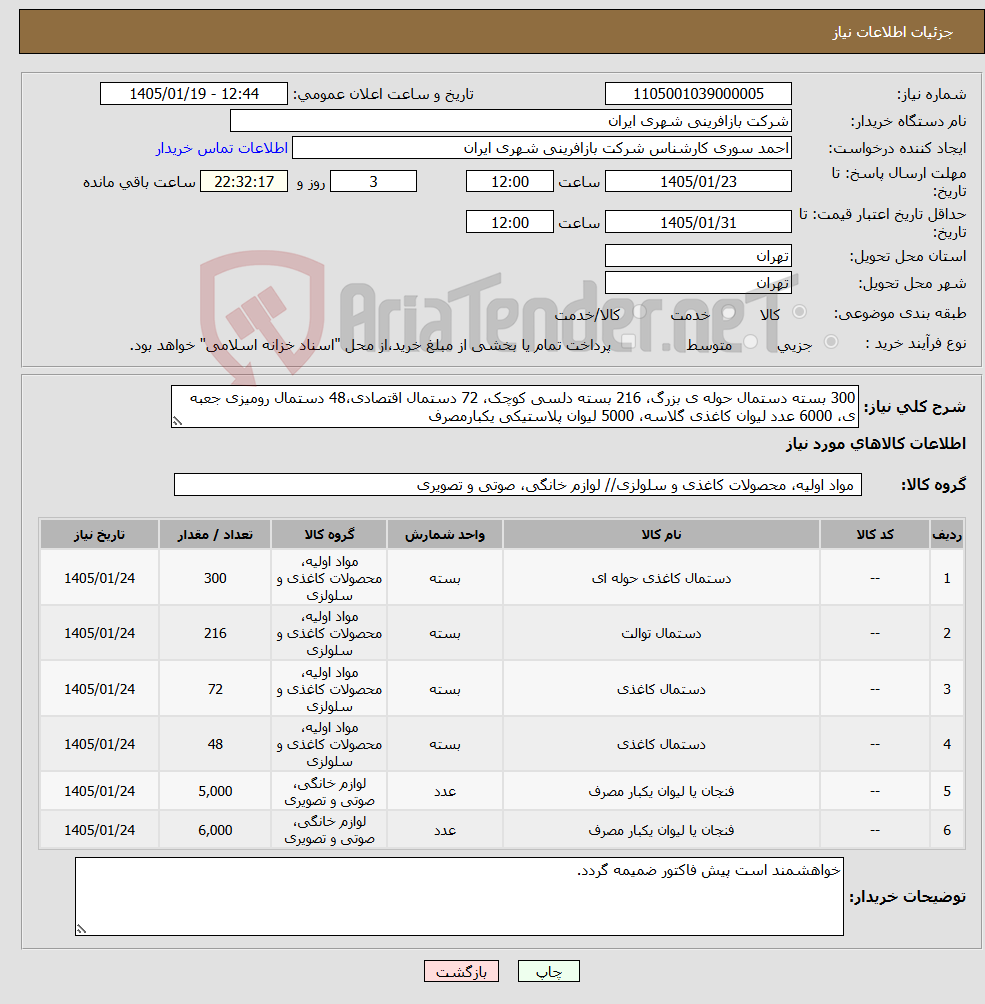
Task: Click the چاپ print button
Action: point(549,971)
